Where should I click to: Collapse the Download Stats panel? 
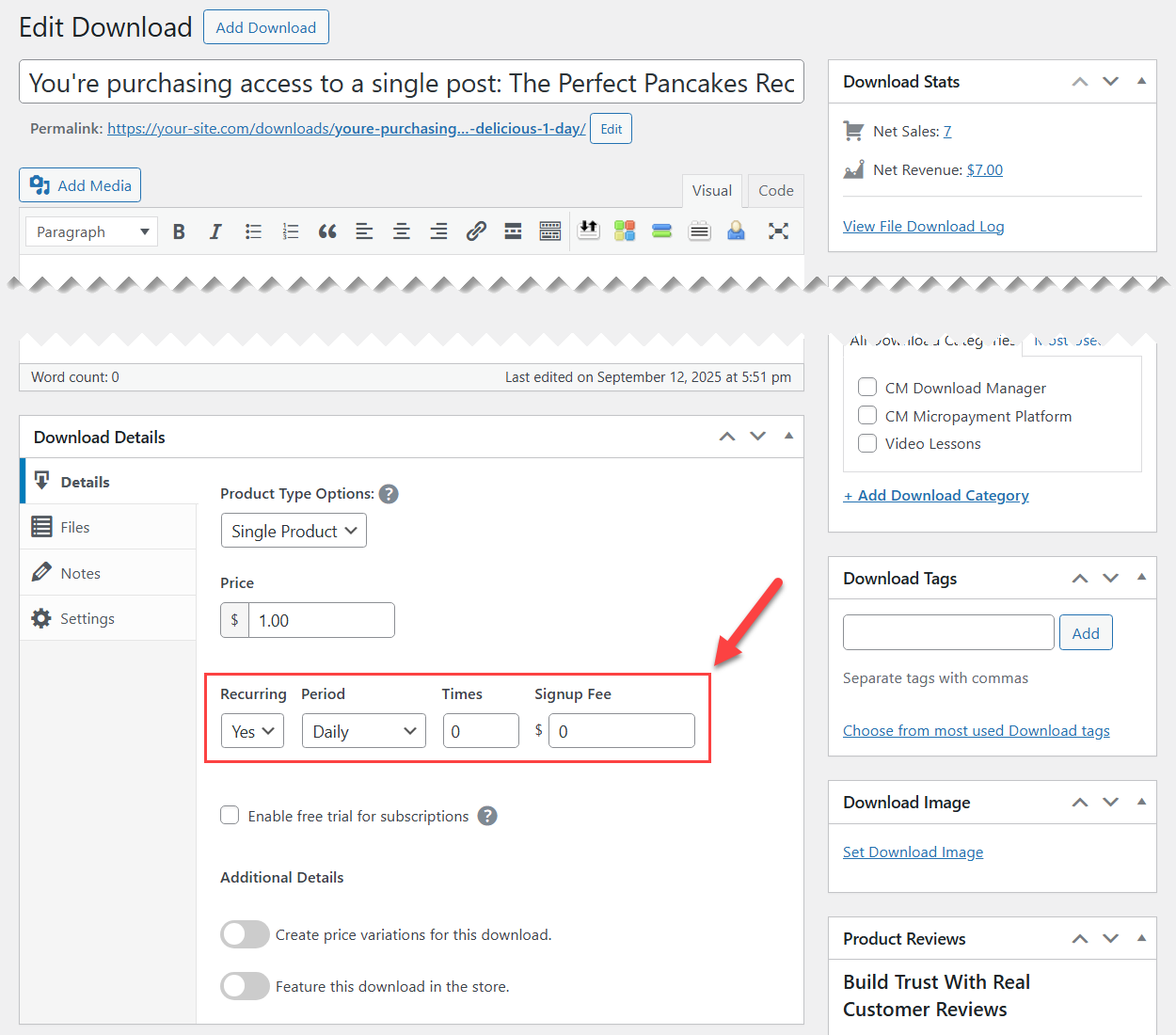(x=1141, y=81)
